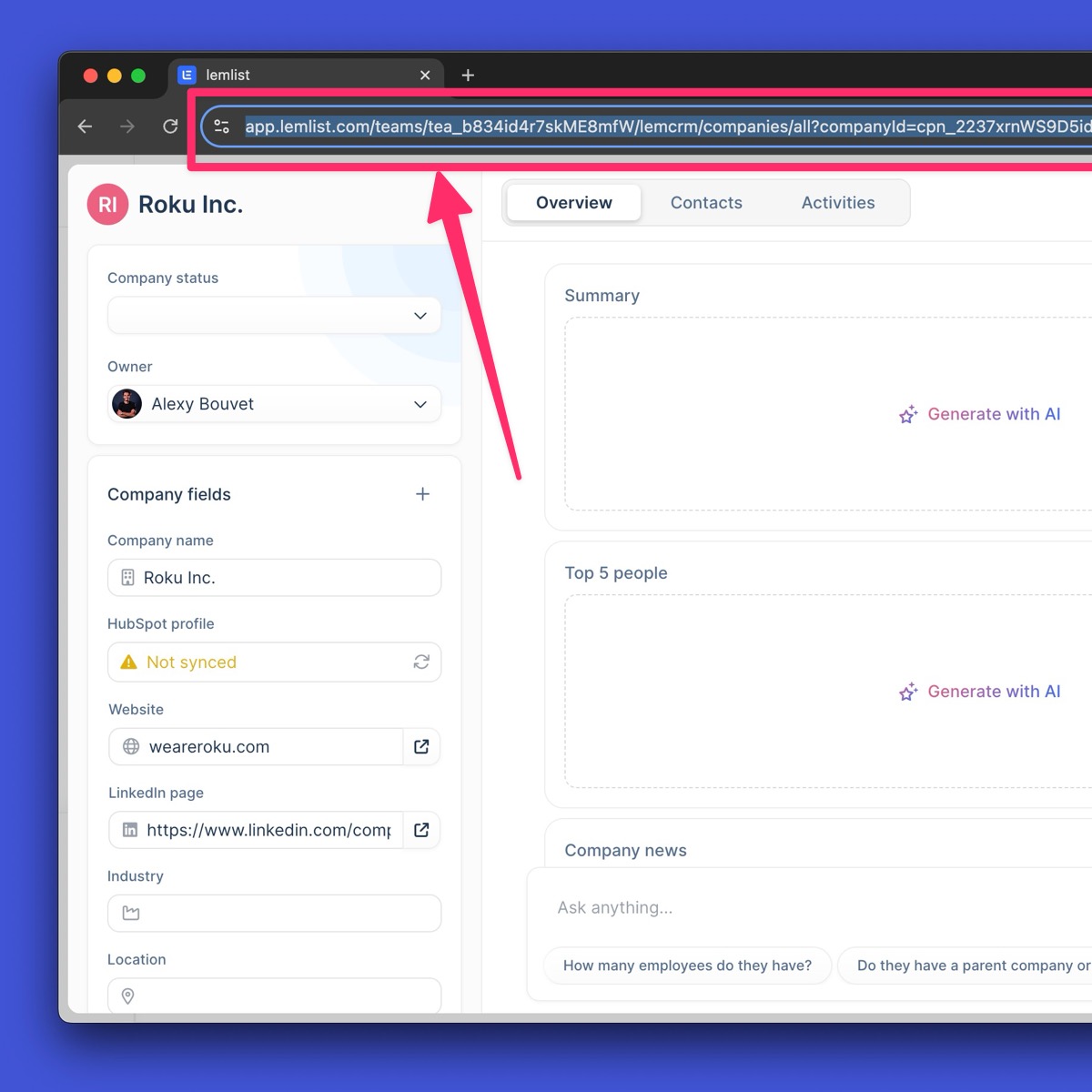Screen dimensions: 1092x1092
Task: Open weareroku.com using the external link icon
Action: click(420, 746)
